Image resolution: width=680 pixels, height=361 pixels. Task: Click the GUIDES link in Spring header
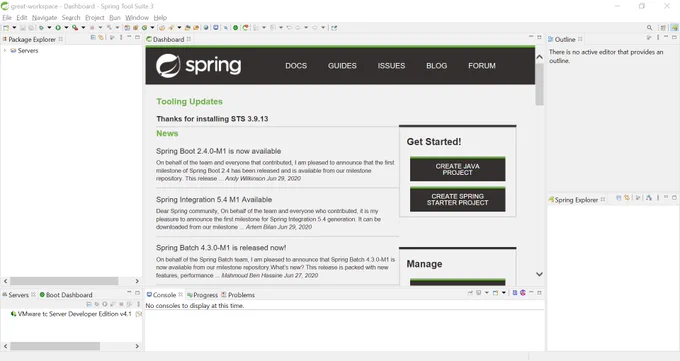tap(342, 66)
